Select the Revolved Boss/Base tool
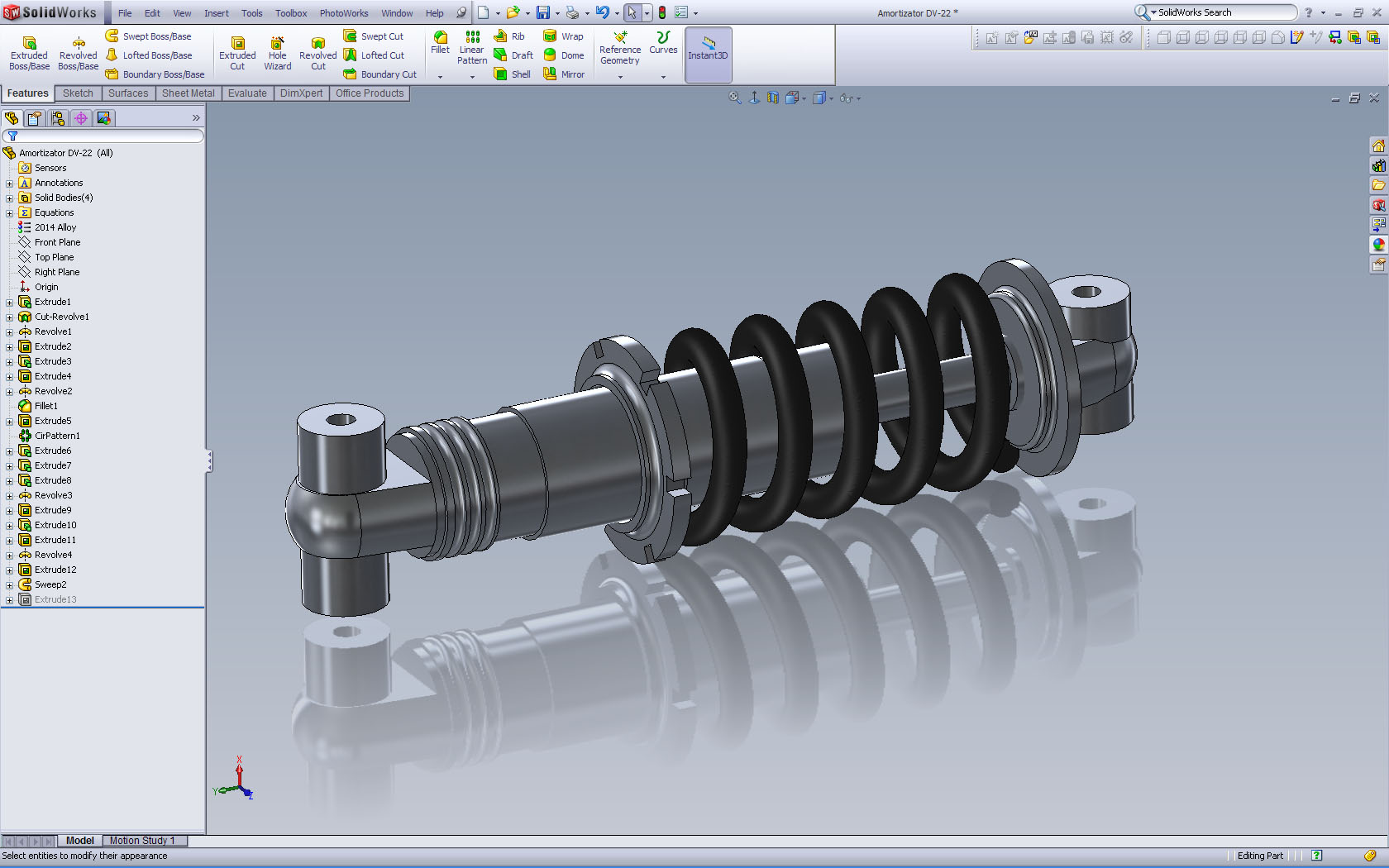1389x868 pixels. [78, 53]
